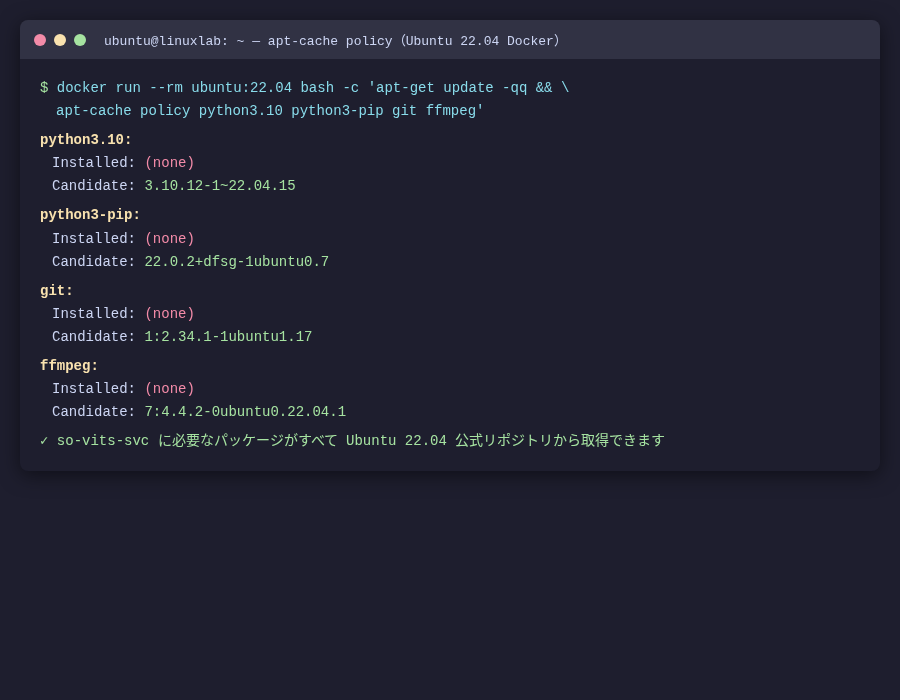This screenshot has height=700, width=900.
Task: Click candidate version 7:4.4.2-0ubuntu0.22.04.1
Action: (x=245, y=412)
